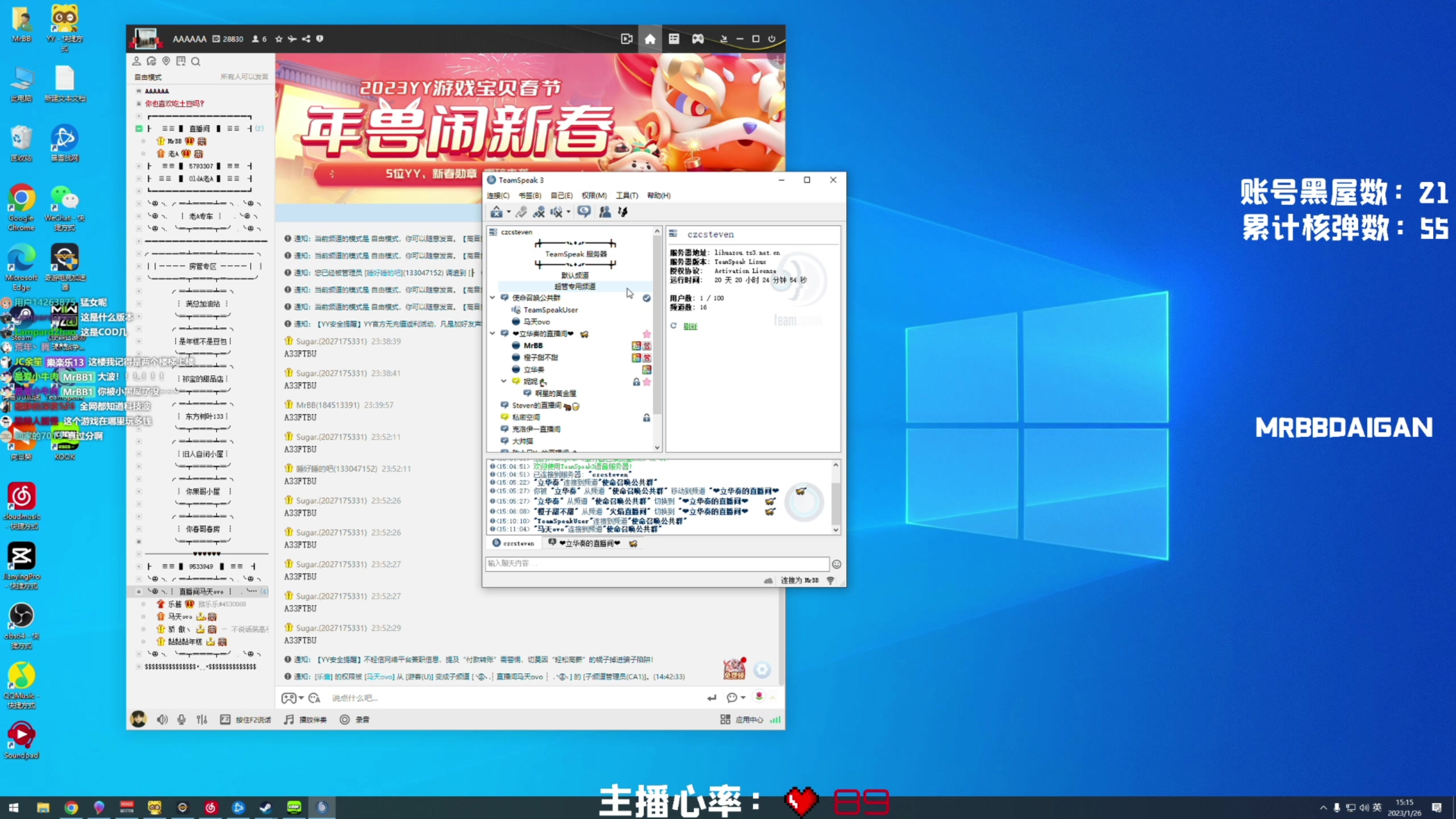Toggle YY speaker volume icon
Viewport: 1456px width, 819px height.
(x=162, y=719)
